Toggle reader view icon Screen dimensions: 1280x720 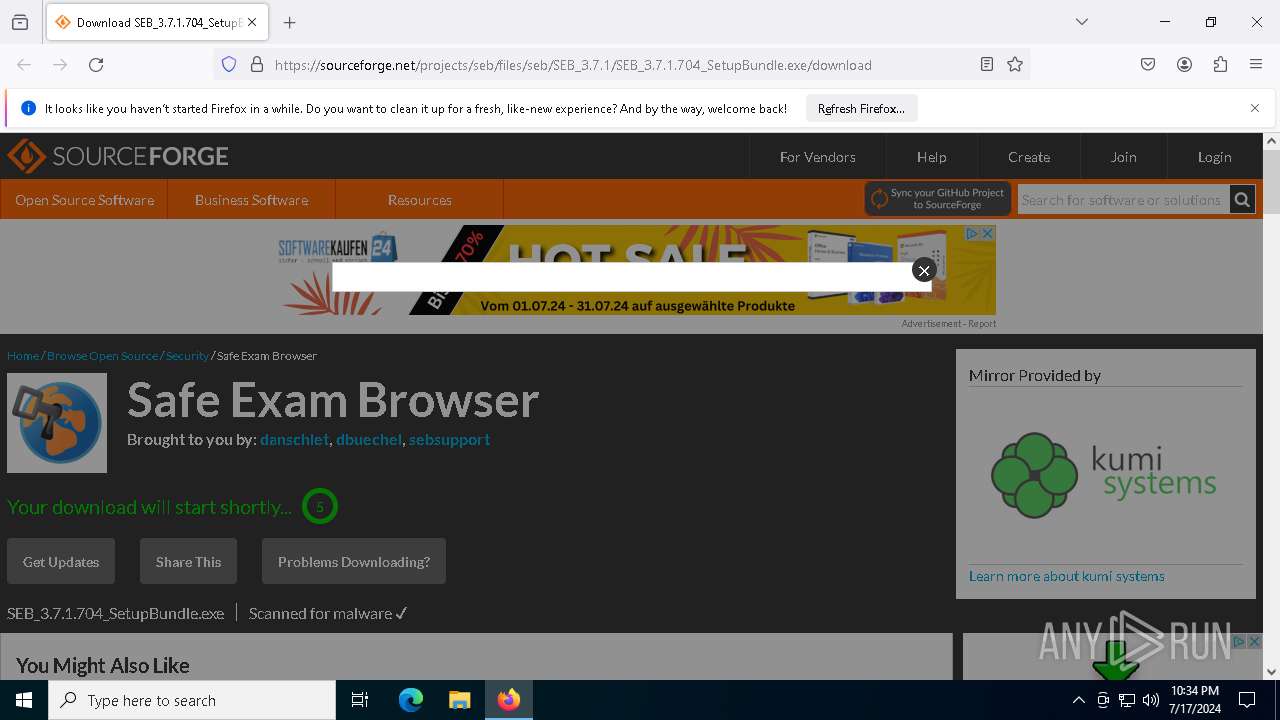(x=987, y=65)
